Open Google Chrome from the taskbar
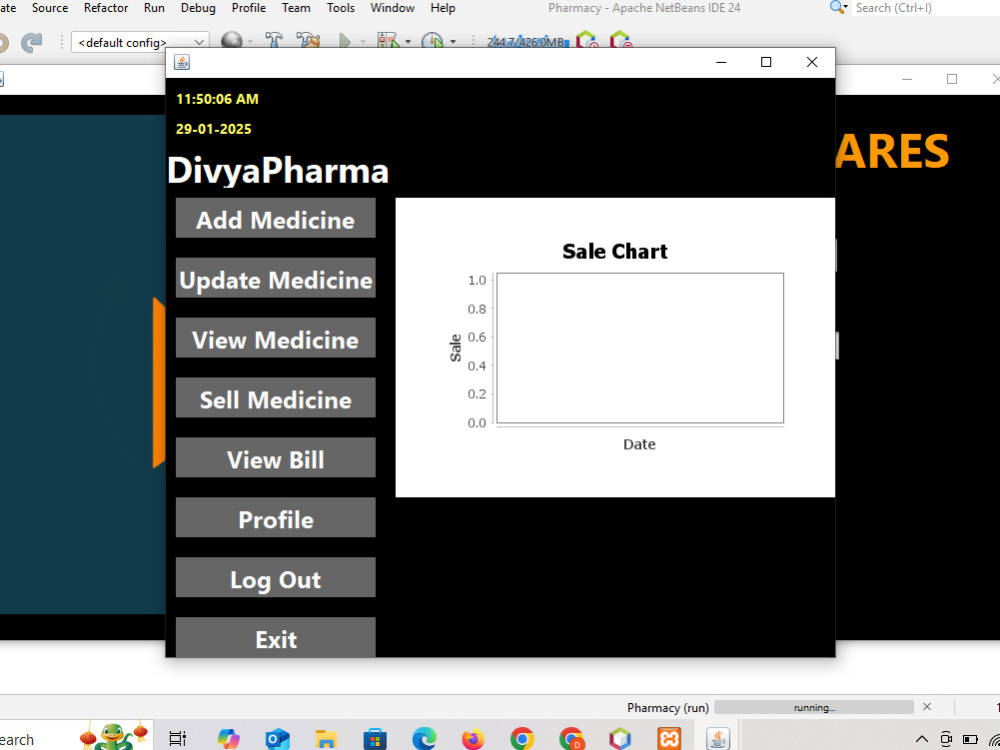The height and width of the screenshot is (750, 1000). coord(522,739)
